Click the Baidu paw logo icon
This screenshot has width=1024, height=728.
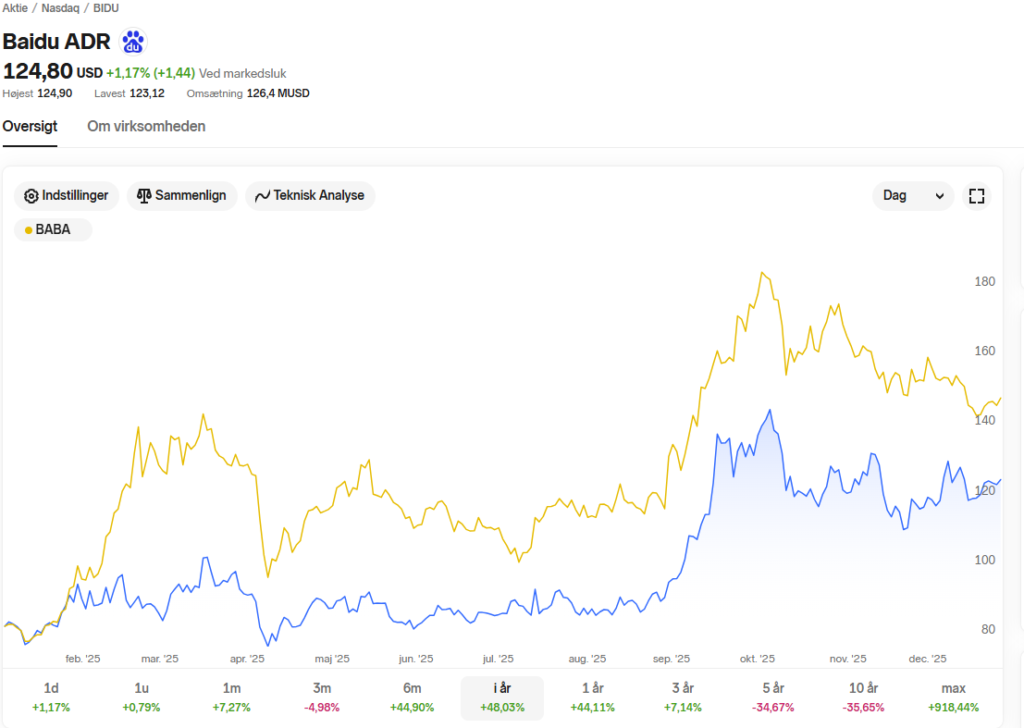pos(133,42)
